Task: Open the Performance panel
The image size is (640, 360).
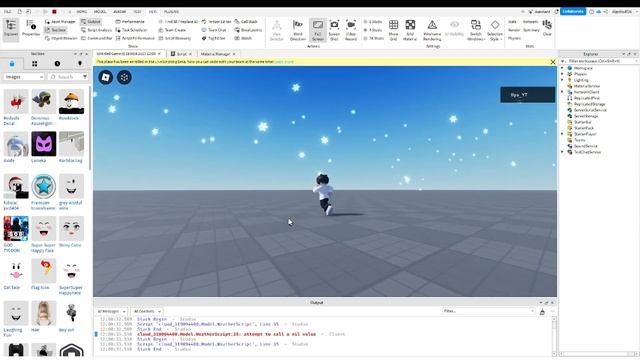Action: (x=130, y=22)
